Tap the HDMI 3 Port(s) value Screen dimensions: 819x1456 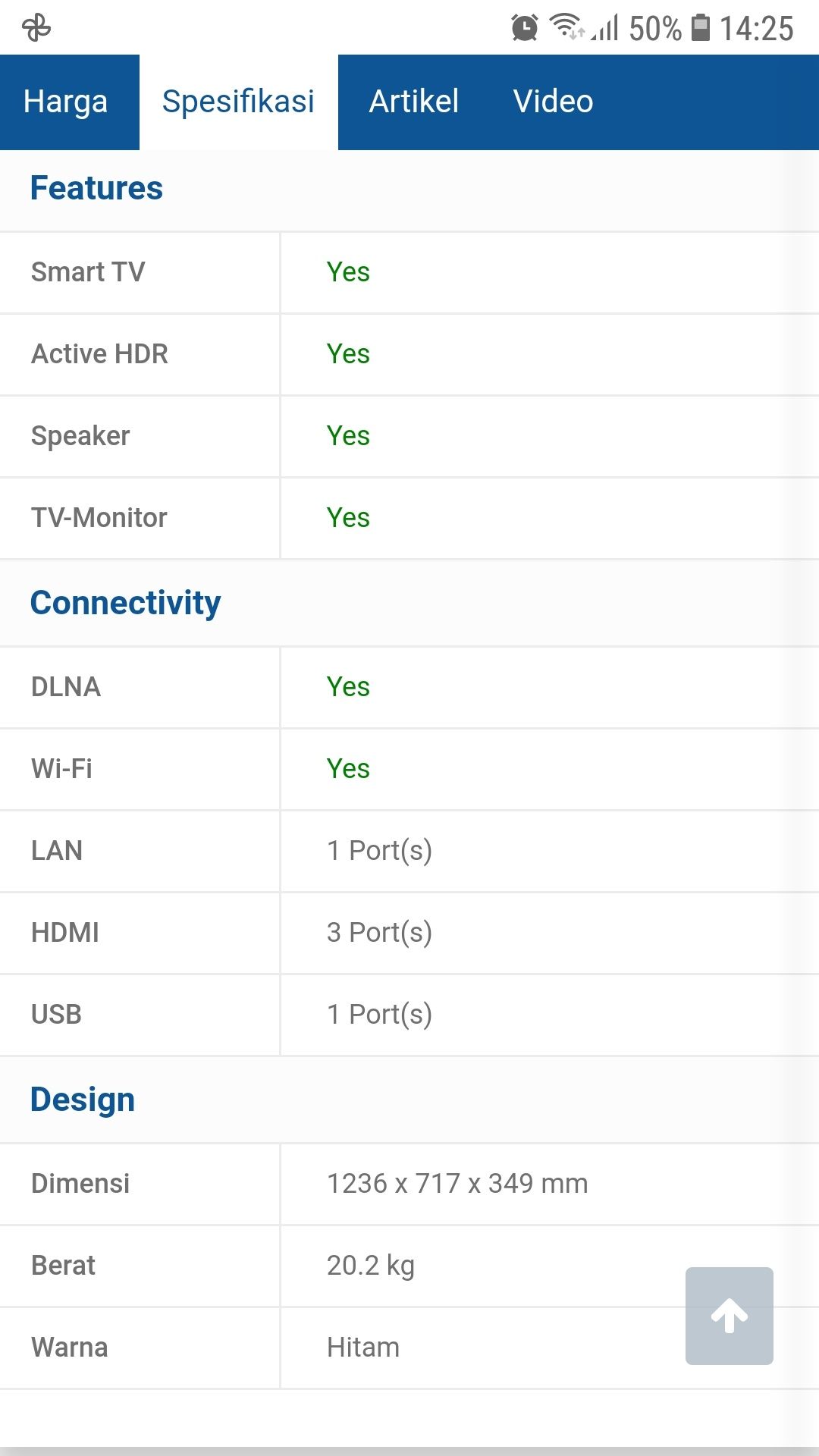tap(379, 933)
